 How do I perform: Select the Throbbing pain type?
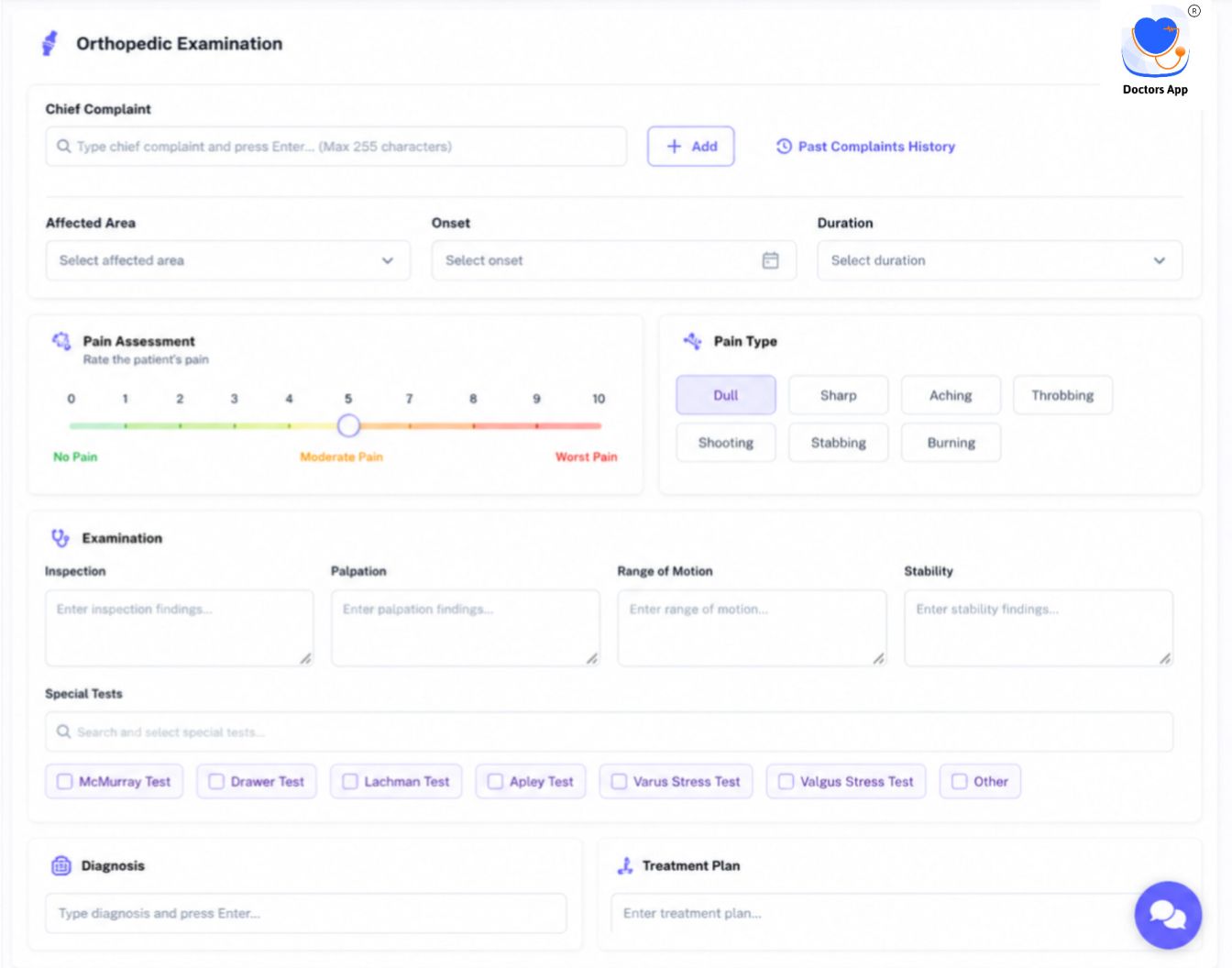(1062, 395)
